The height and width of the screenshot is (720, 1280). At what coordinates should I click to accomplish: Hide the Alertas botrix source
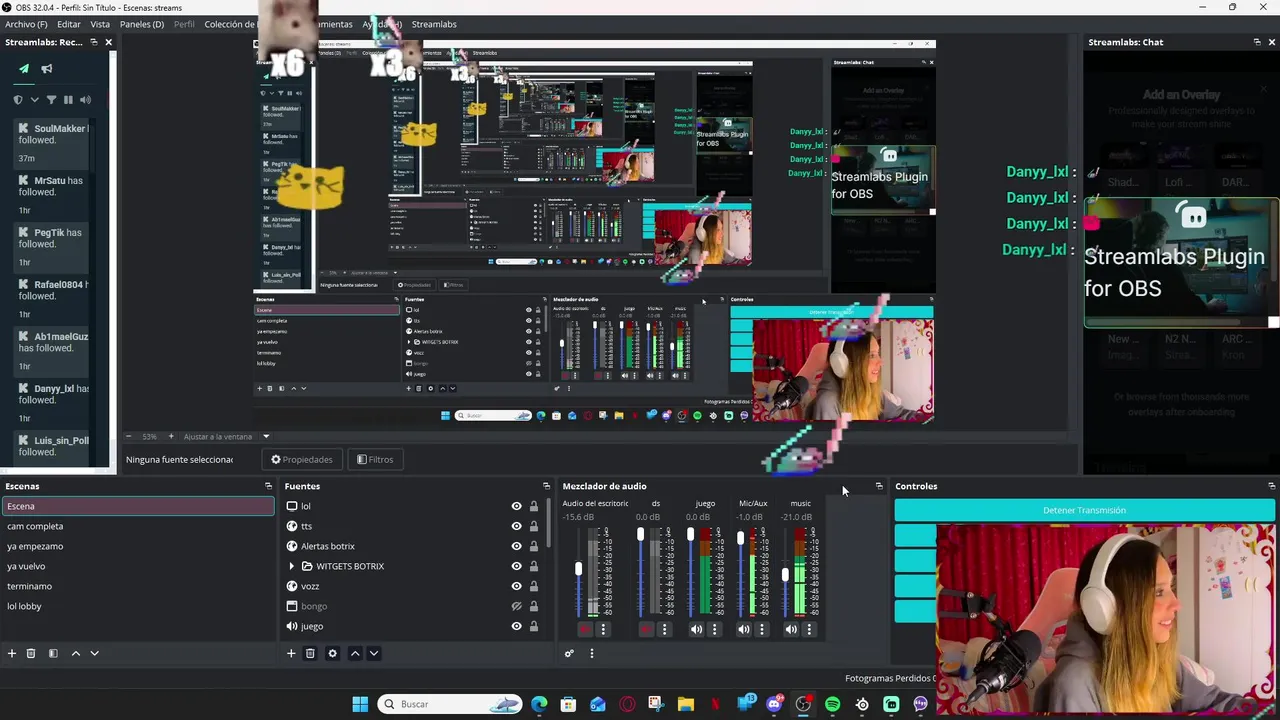tap(516, 546)
